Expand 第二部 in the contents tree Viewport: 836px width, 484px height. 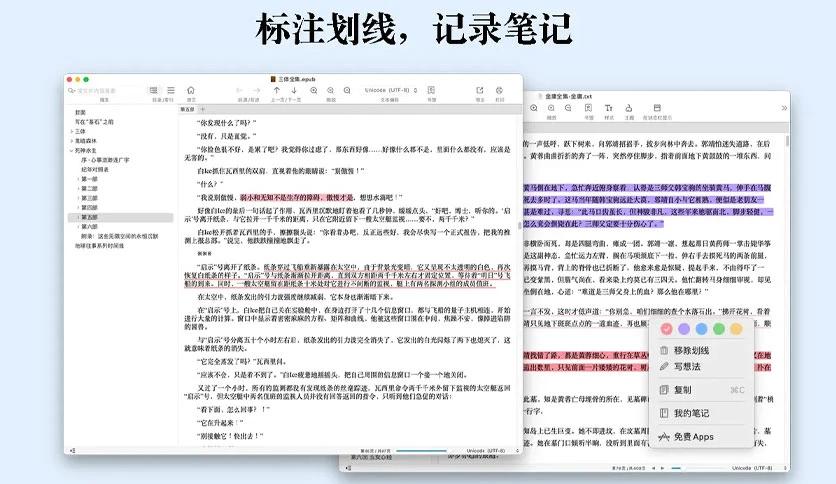coord(78,189)
